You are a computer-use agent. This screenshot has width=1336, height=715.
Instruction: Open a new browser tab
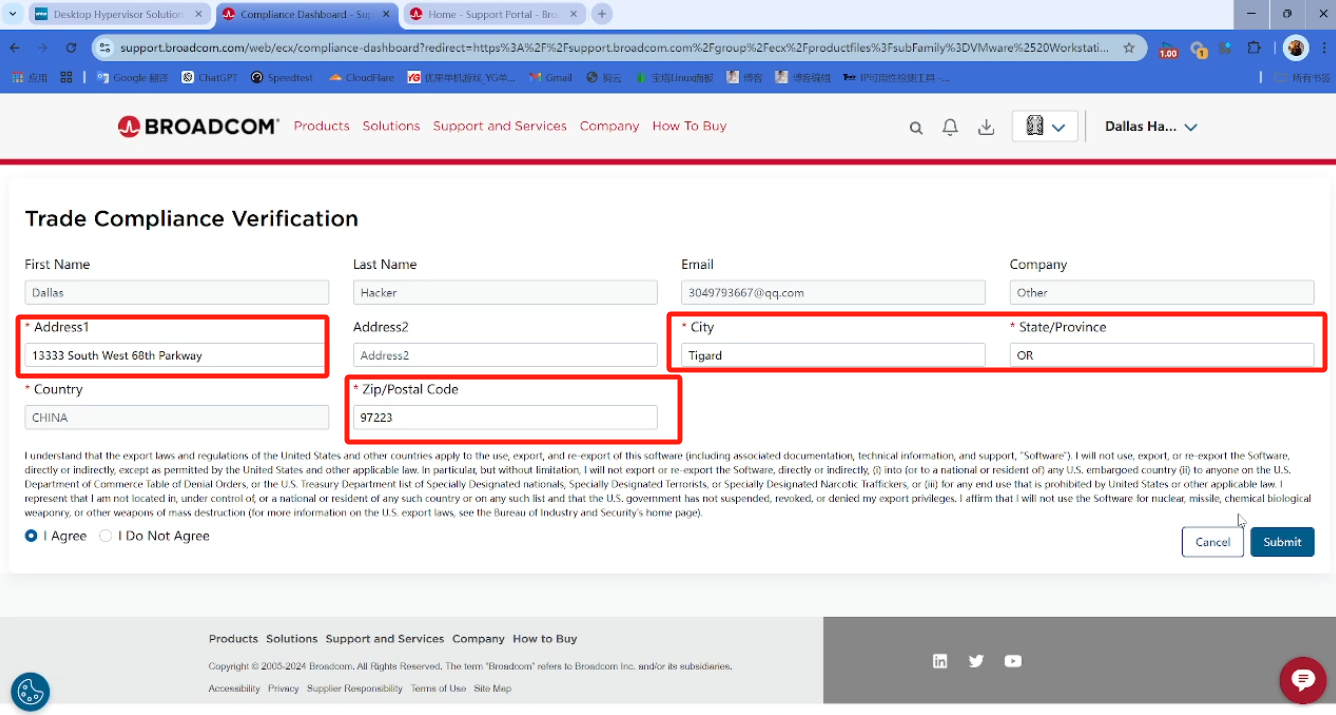point(602,14)
